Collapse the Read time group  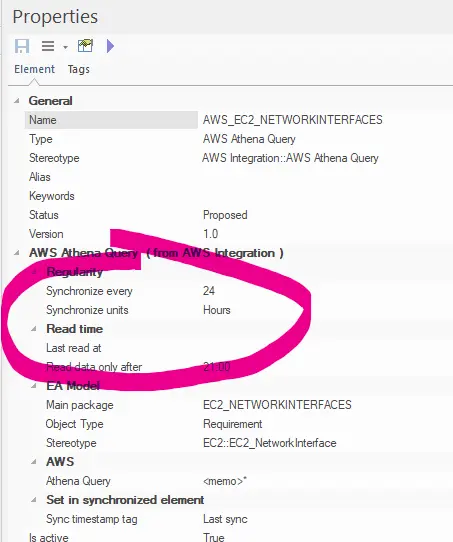(x=34, y=329)
